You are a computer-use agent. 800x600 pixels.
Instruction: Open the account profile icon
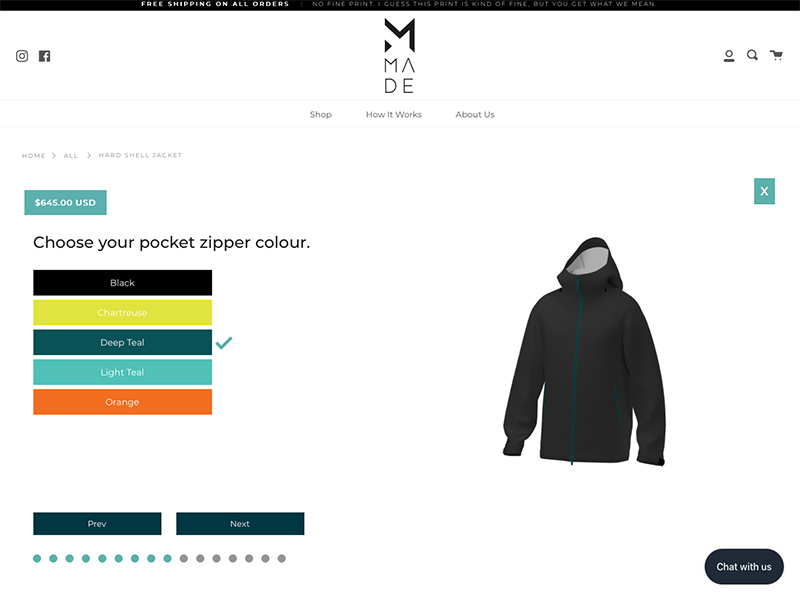point(729,56)
